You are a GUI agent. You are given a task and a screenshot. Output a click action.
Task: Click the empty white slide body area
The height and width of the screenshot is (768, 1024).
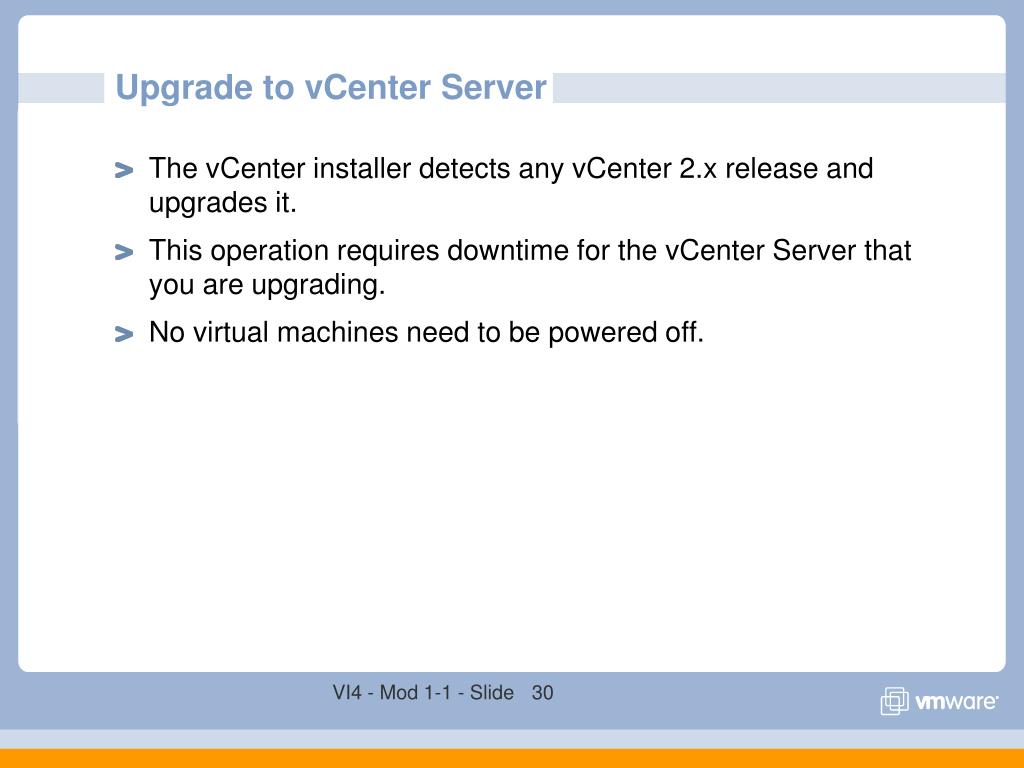(512, 509)
